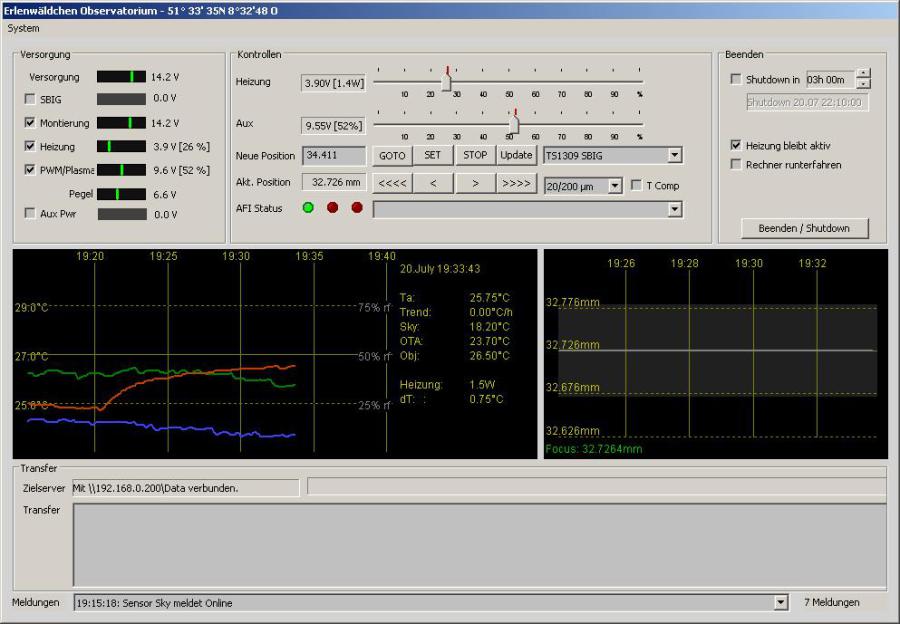Screen dimensions: 900x624
Task: Click the Pegel level indicator bar
Action: [121, 194]
